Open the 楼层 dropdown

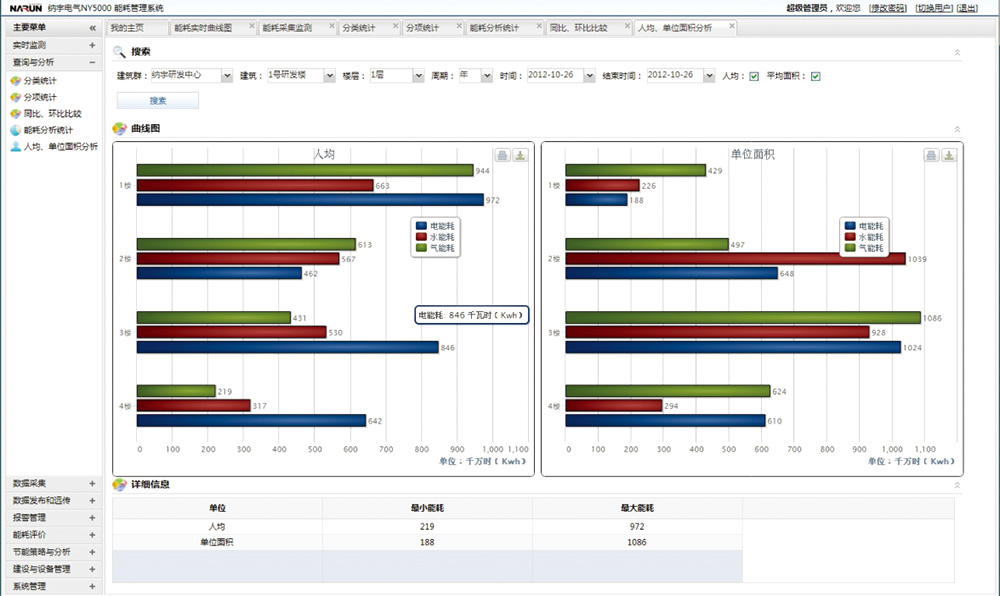pyautogui.click(x=418, y=76)
